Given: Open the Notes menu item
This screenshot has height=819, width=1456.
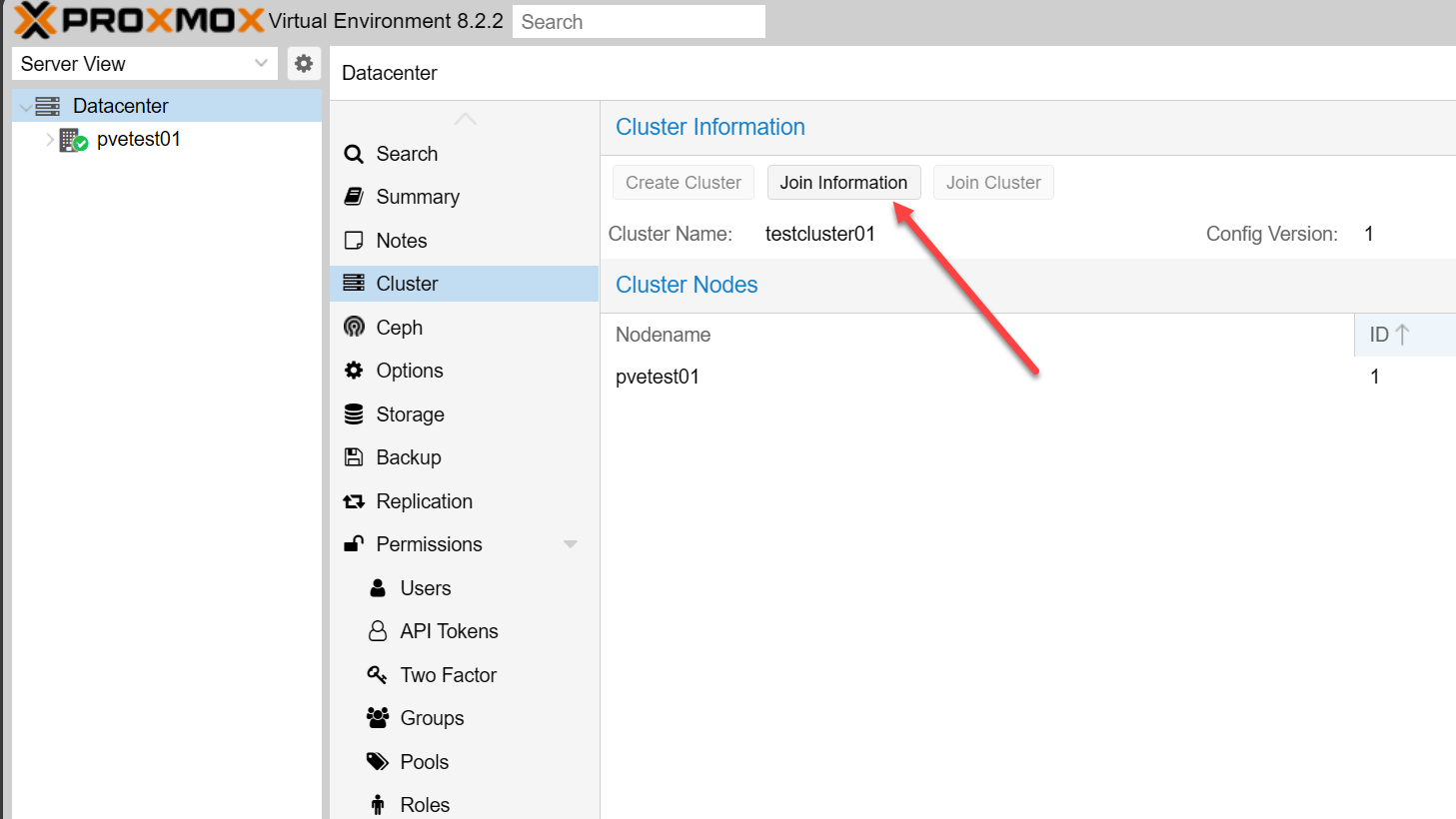Looking at the screenshot, I should tap(402, 241).
